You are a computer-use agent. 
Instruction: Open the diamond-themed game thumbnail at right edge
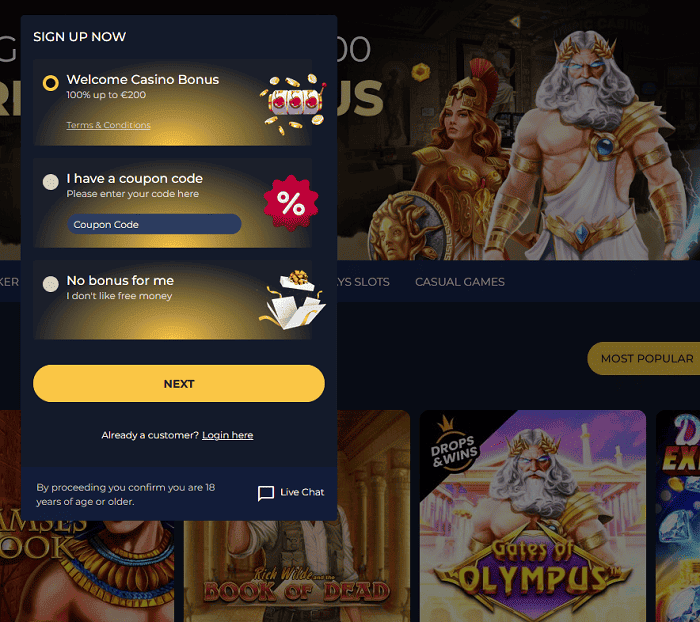coord(678,516)
